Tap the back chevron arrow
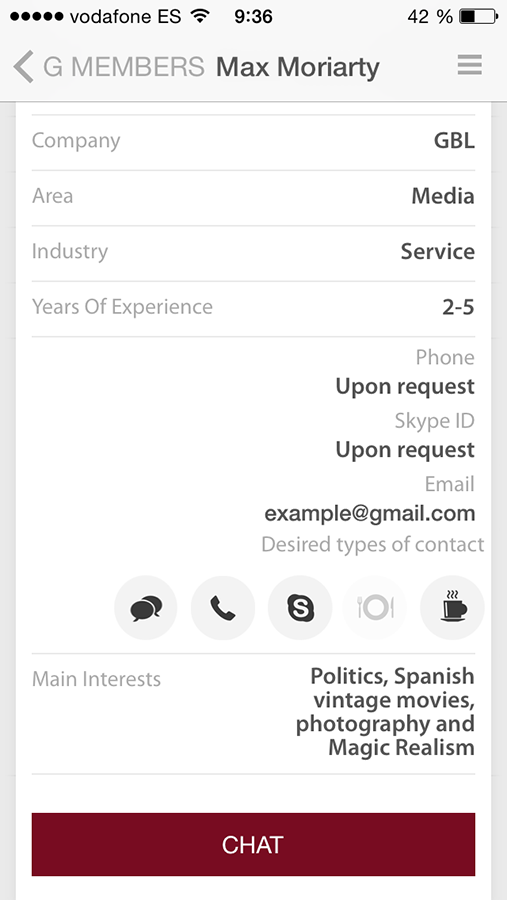507x900 pixels. click(24, 67)
